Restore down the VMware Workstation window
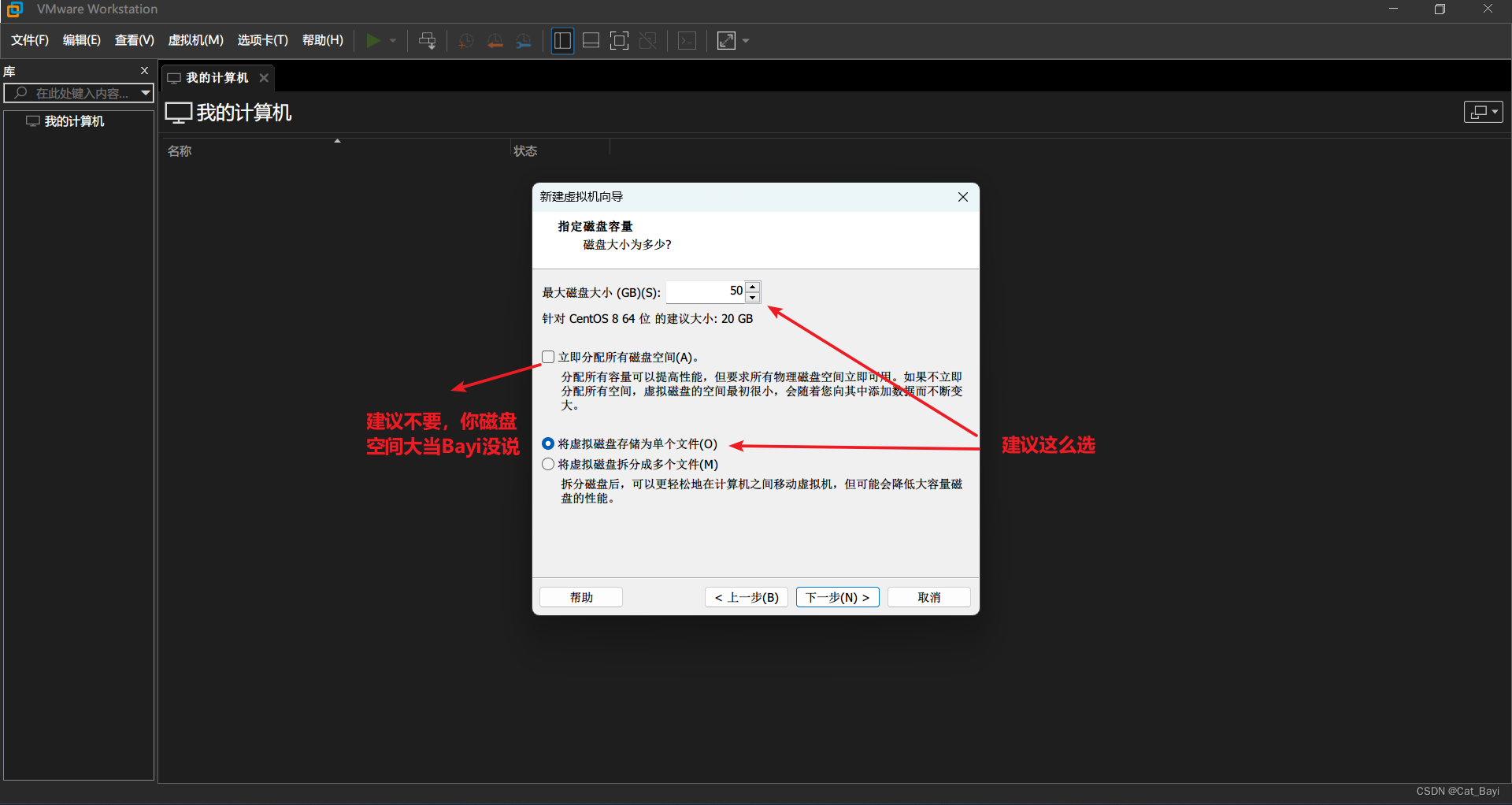The image size is (1512, 805). (x=1440, y=9)
